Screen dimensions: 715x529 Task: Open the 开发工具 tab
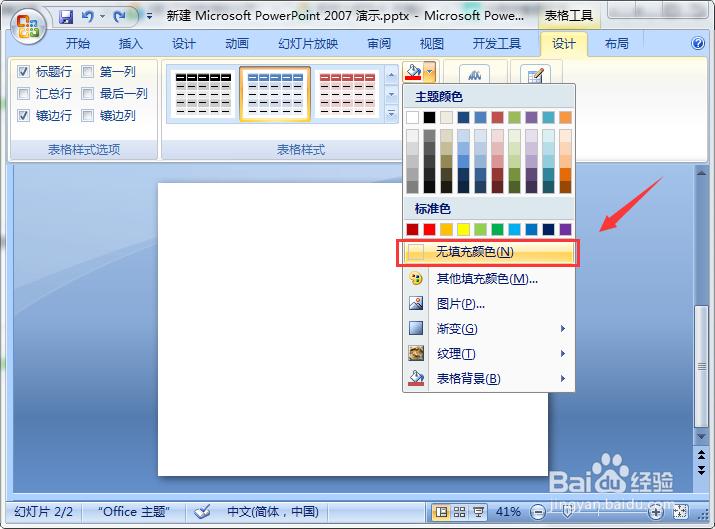[497, 43]
